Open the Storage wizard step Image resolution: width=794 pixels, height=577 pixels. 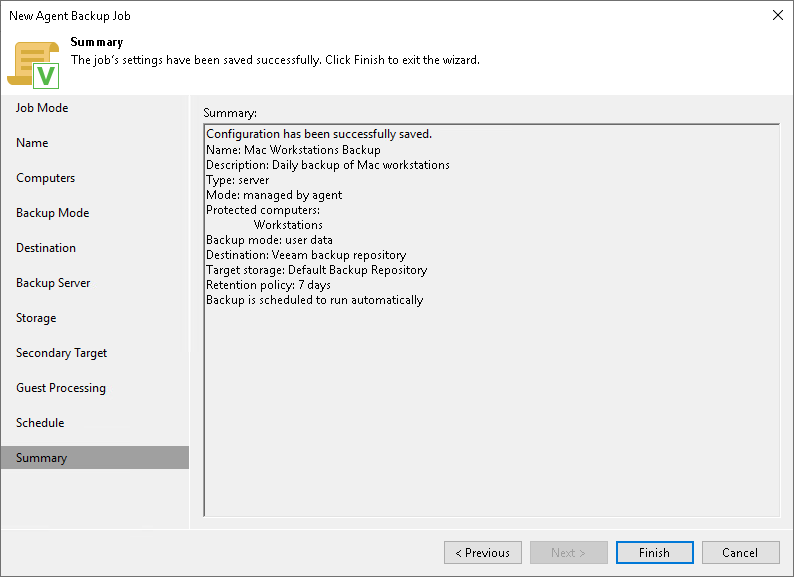[36, 318]
